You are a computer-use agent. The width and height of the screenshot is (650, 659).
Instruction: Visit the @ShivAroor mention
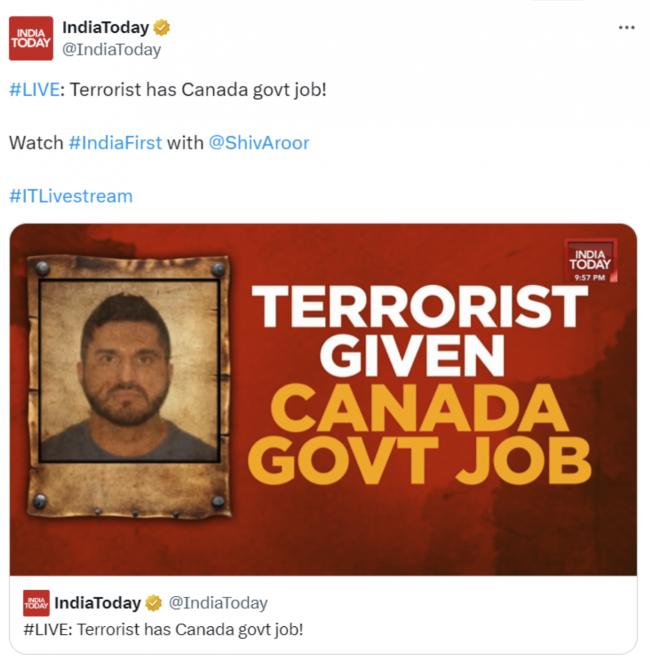click(259, 143)
